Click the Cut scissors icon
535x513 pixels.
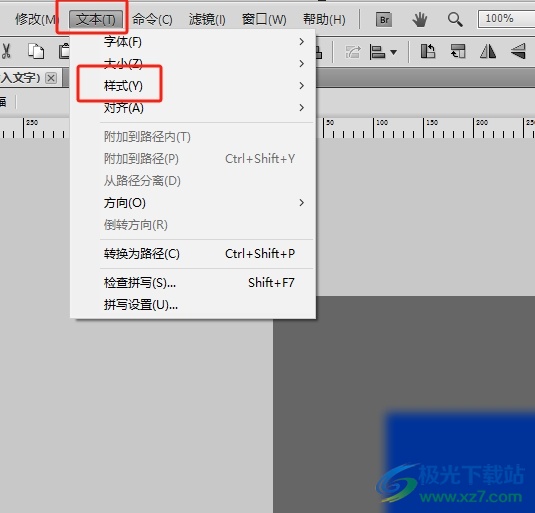[6, 52]
